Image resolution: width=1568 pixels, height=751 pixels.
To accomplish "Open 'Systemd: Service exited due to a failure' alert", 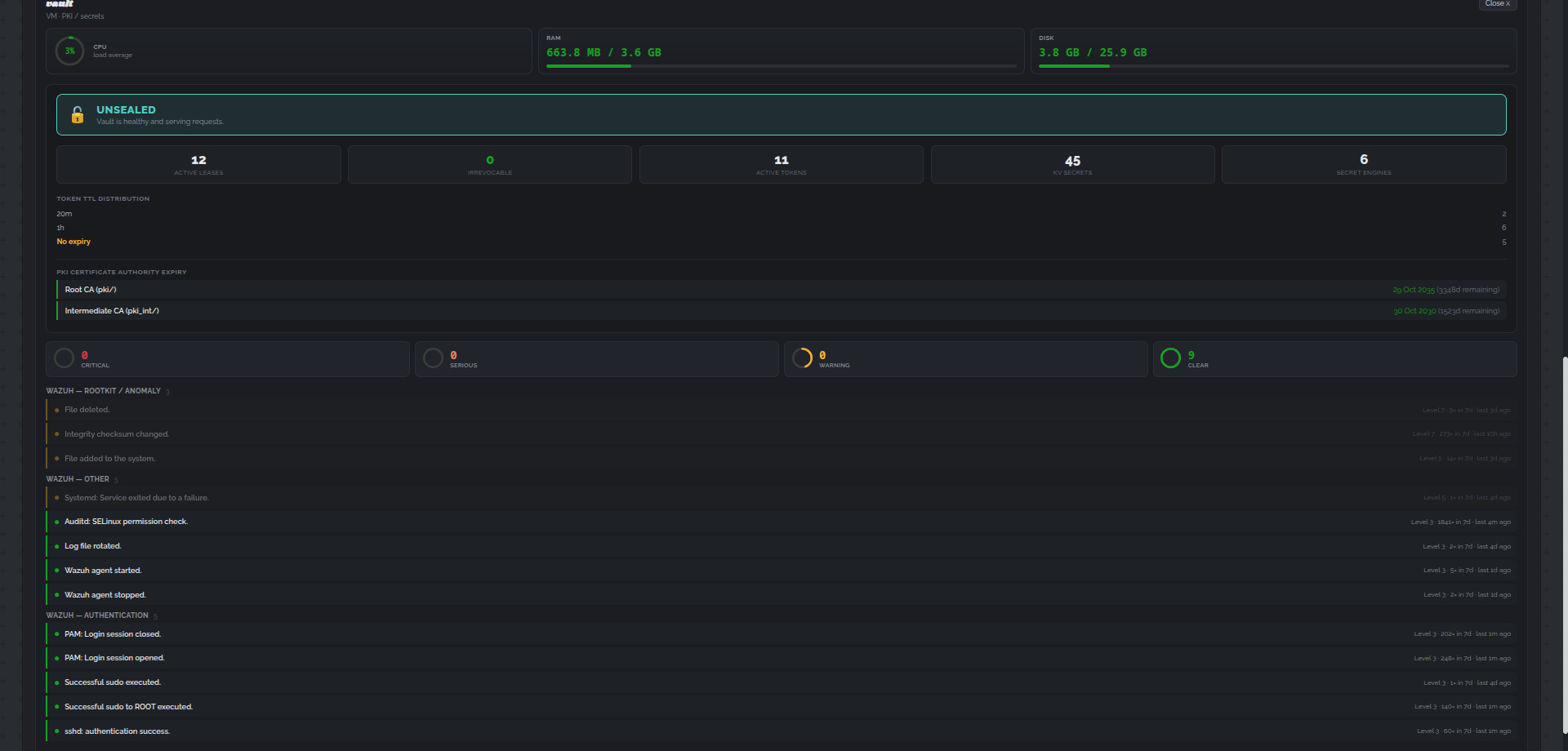I will click(x=782, y=498).
